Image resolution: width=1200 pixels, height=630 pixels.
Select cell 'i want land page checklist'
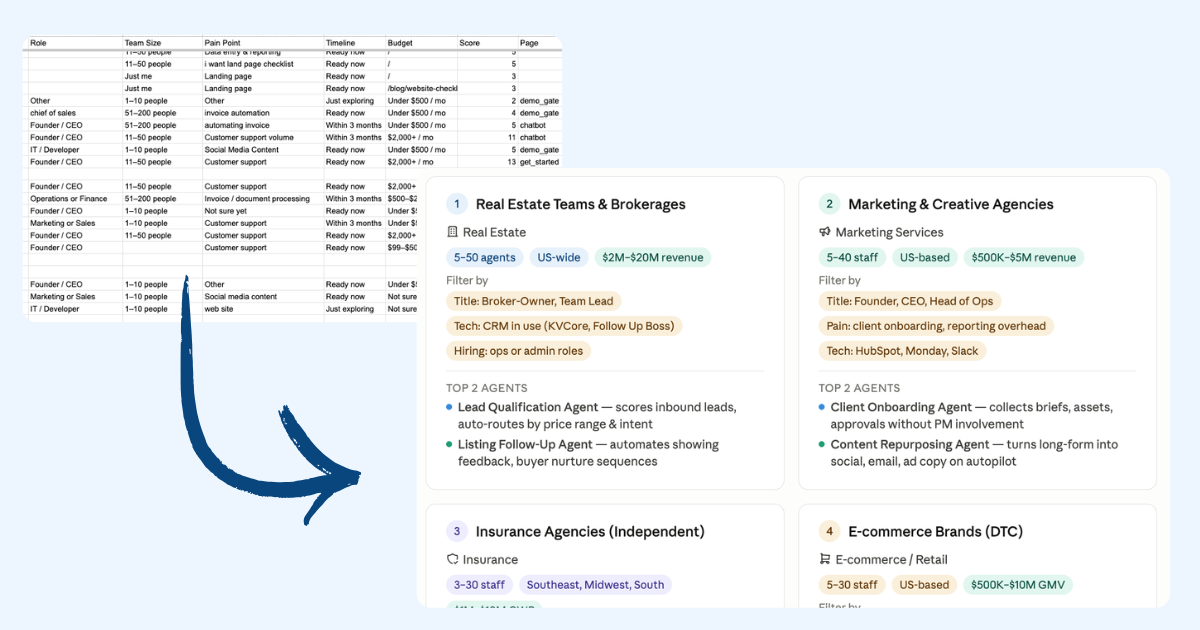(x=263, y=64)
